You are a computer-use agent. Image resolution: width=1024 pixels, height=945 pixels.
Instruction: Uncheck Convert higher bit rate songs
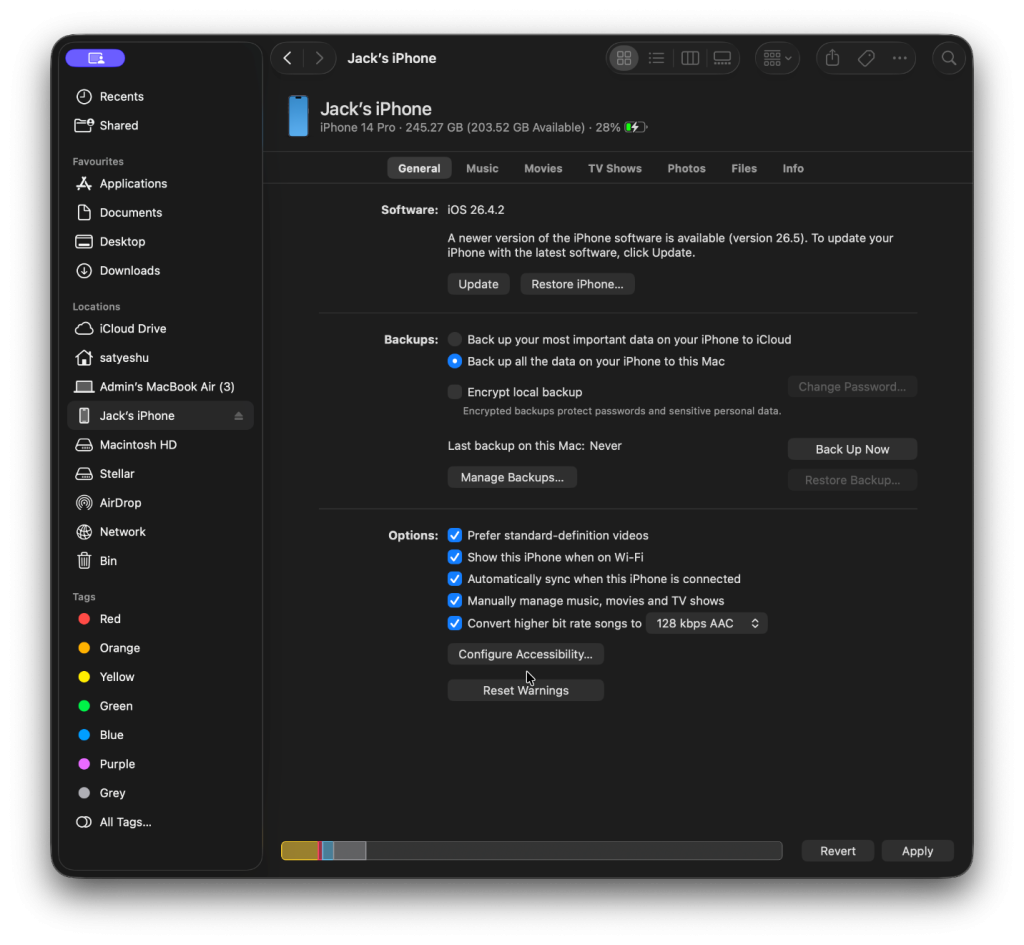(455, 624)
